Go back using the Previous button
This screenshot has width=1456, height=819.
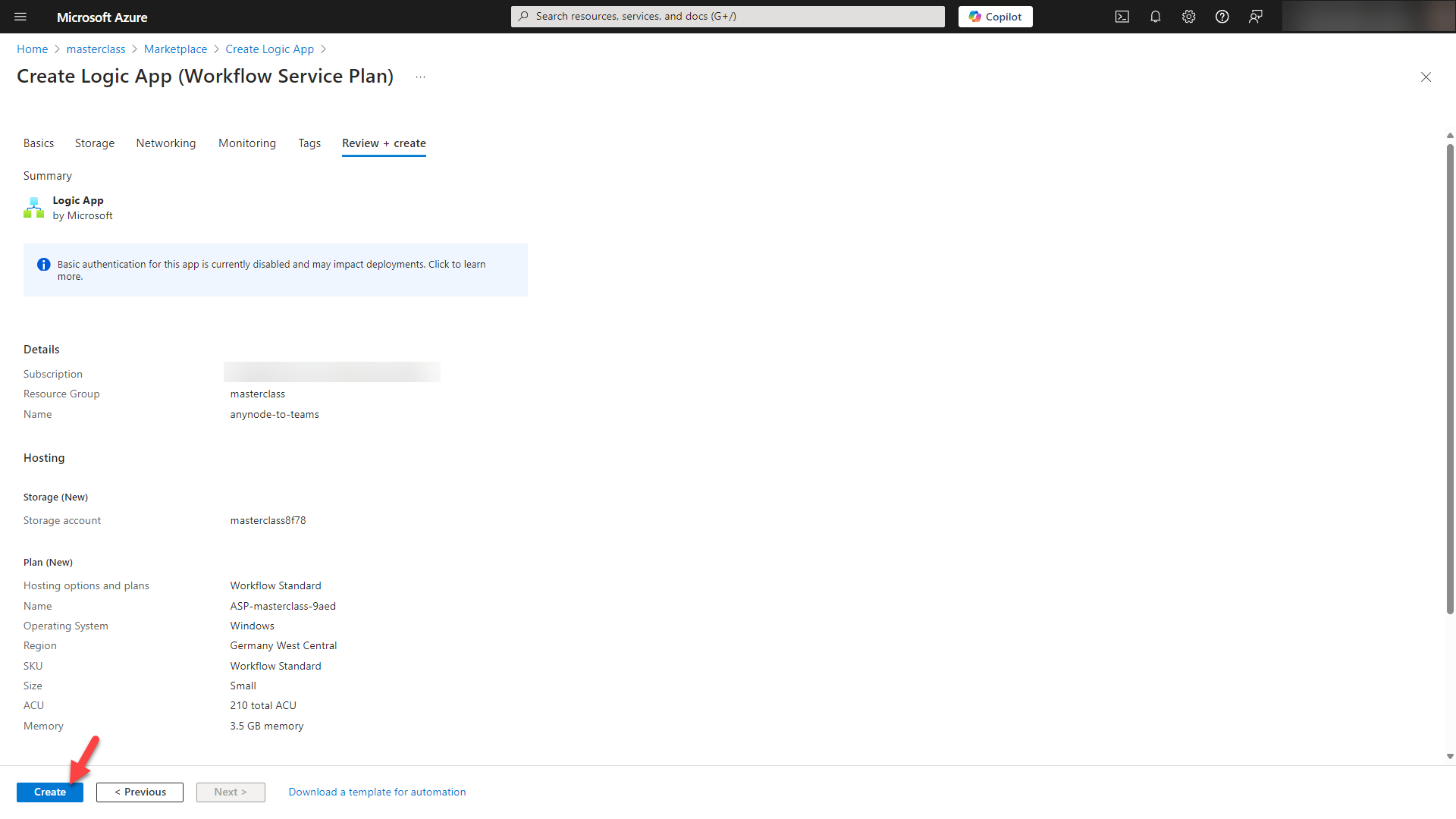(140, 792)
